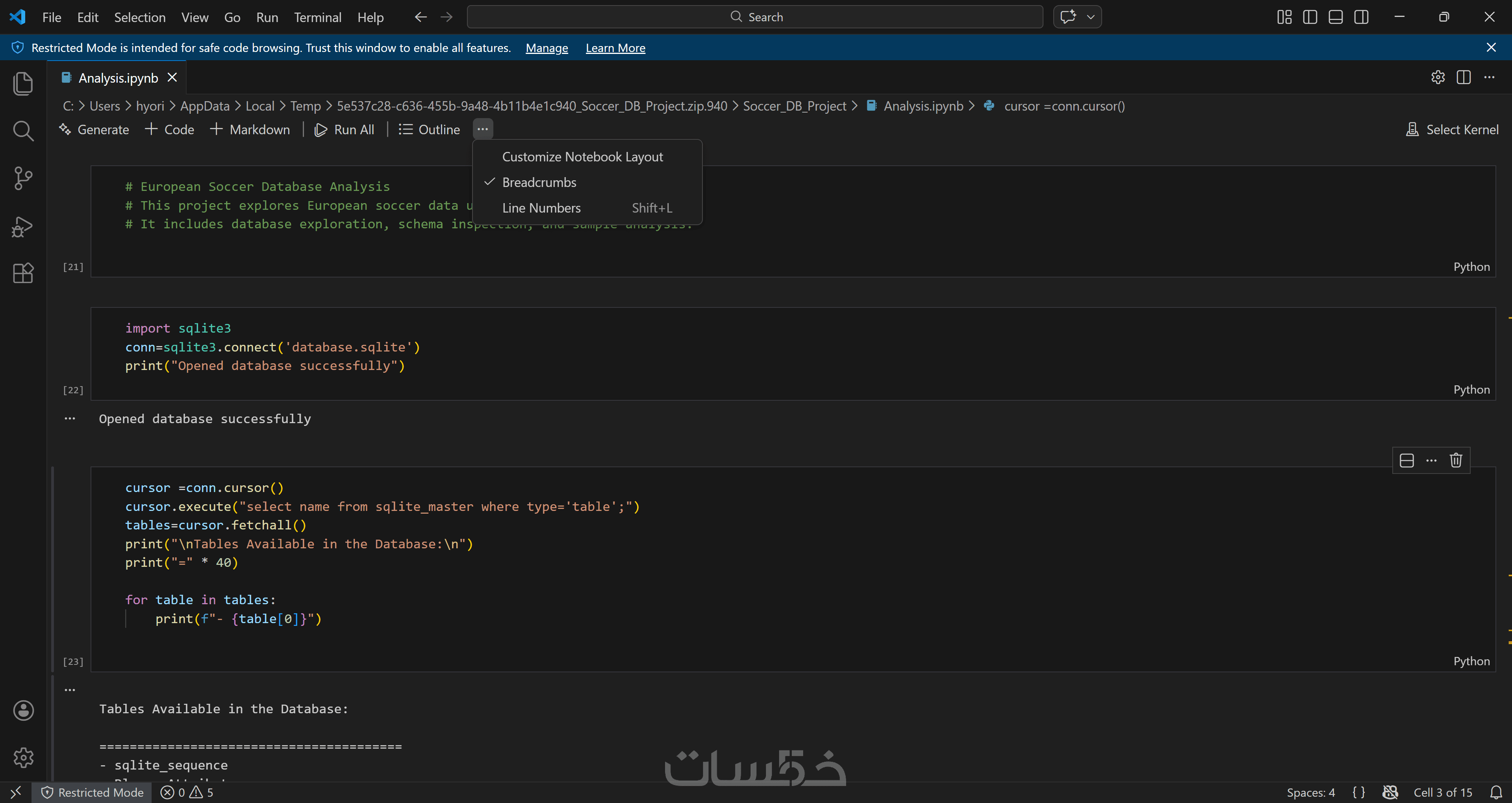This screenshot has height=803, width=1512.
Task: Expand collapsed output of cell 22
Action: point(70,418)
